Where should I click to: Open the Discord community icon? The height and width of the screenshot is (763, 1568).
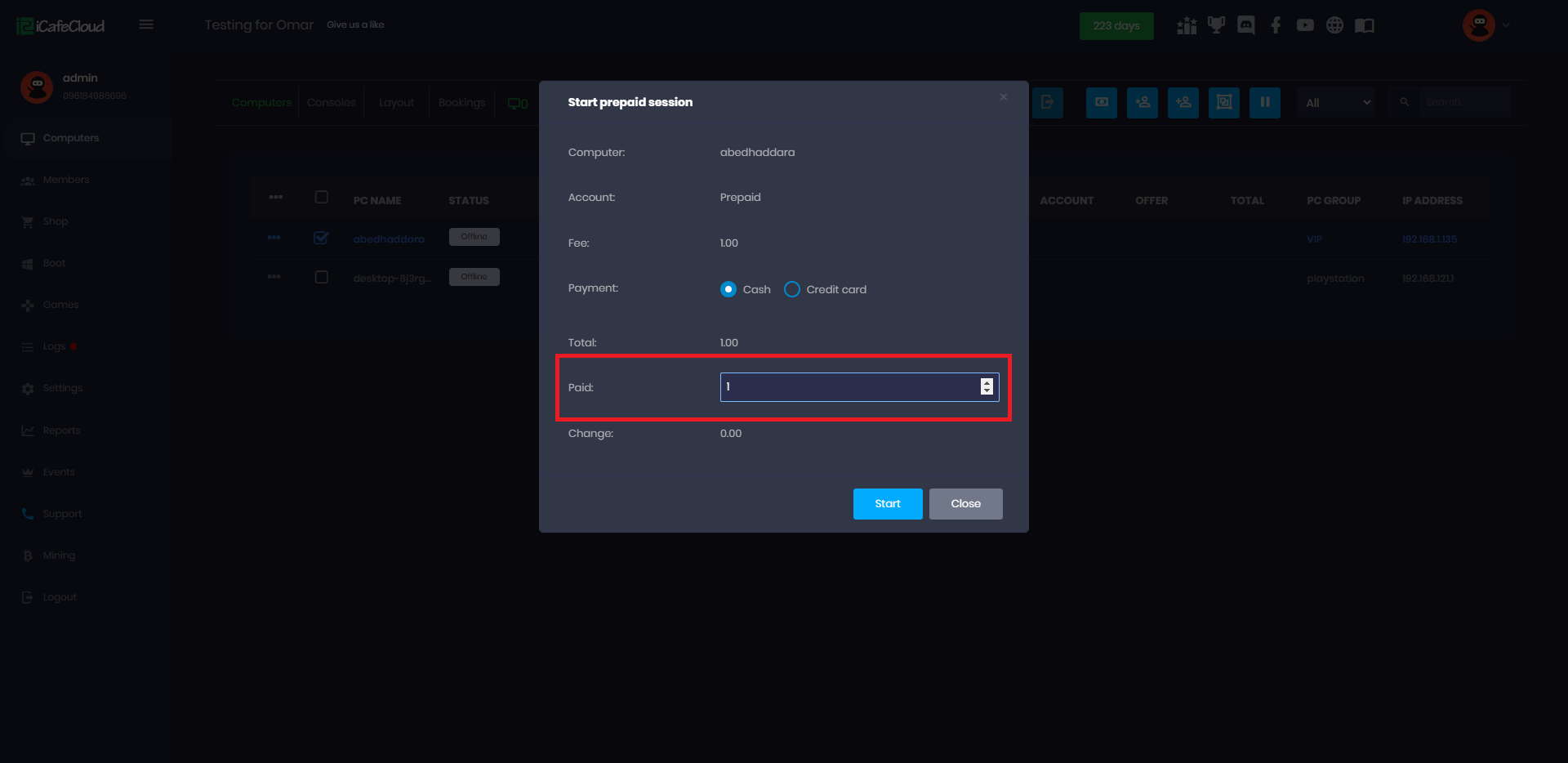tap(1245, 25)
